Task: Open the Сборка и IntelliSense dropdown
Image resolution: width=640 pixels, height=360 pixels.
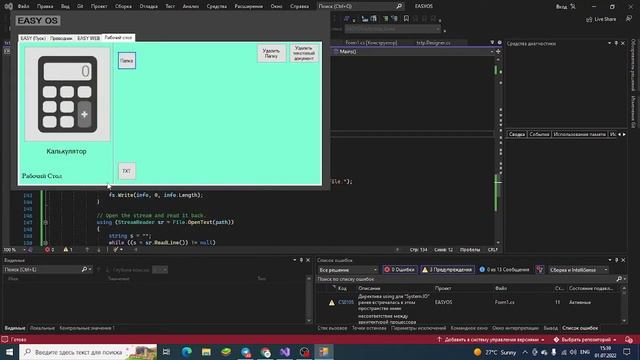Action: pos(578,270)
